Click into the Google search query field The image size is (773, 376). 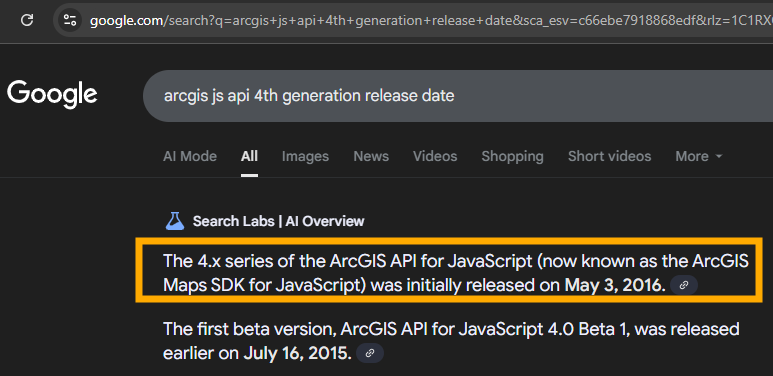[x=457, y=96]
